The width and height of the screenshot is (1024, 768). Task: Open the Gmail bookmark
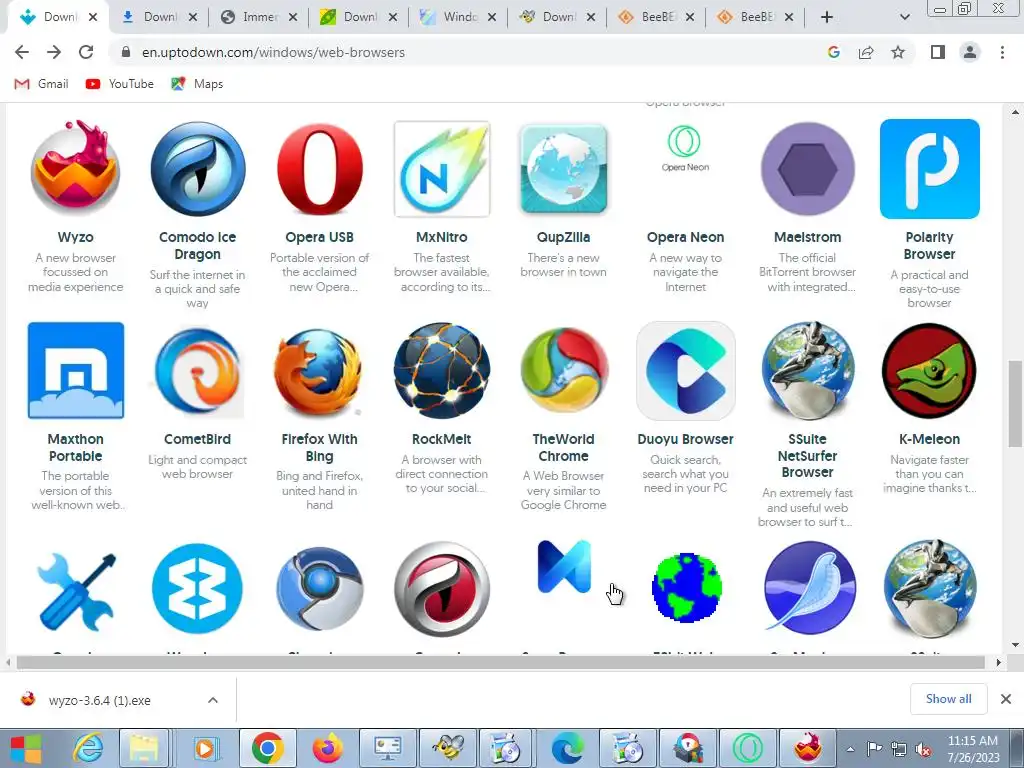pyautogui.click(x=42, y=84)
